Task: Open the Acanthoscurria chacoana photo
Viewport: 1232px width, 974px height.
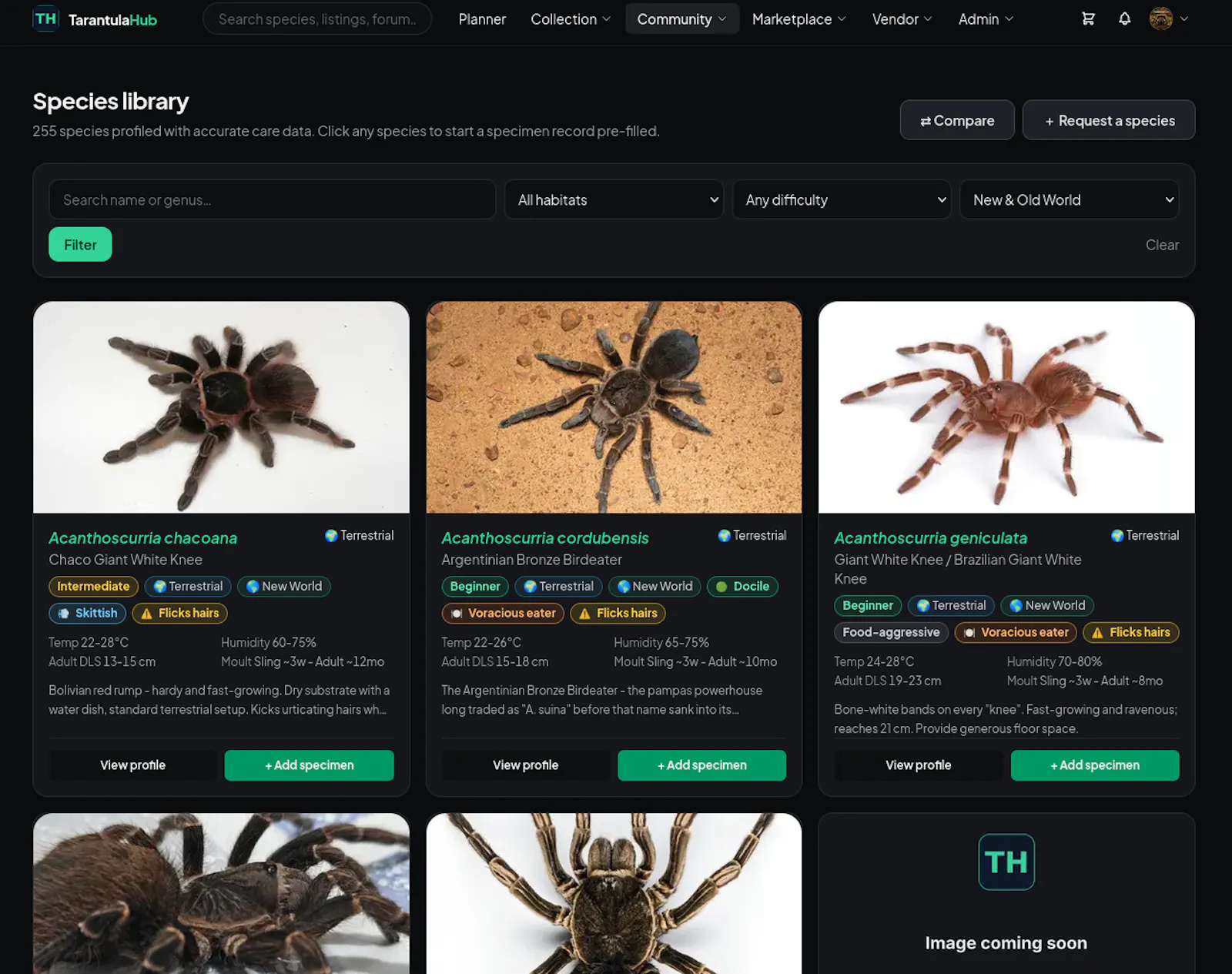Action: pos(221,407)
